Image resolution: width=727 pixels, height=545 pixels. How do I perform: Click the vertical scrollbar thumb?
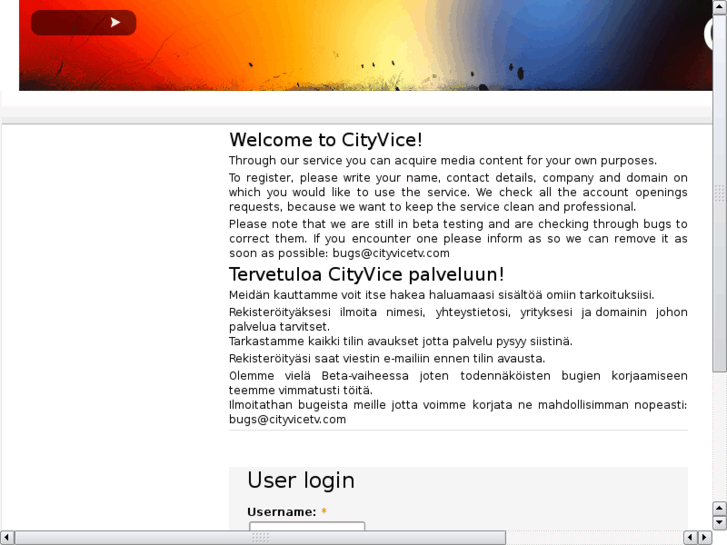(719, 193)
